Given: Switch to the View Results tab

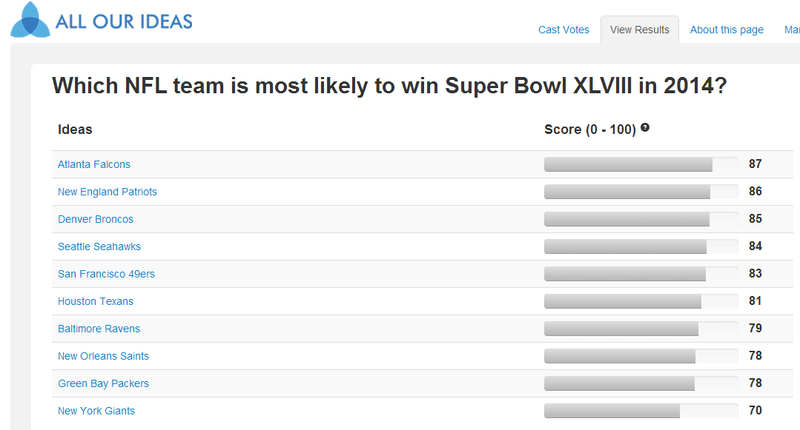Looking at the screenshot, I should coord(639,30).
